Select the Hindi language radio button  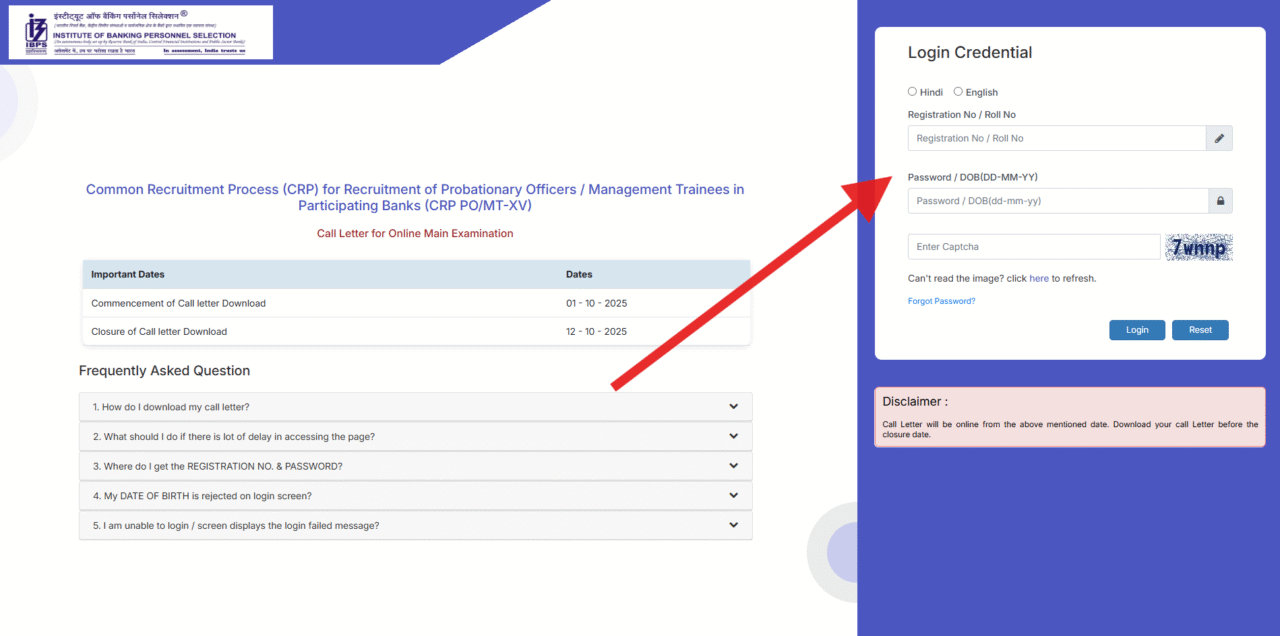click(x=912, y=92)
